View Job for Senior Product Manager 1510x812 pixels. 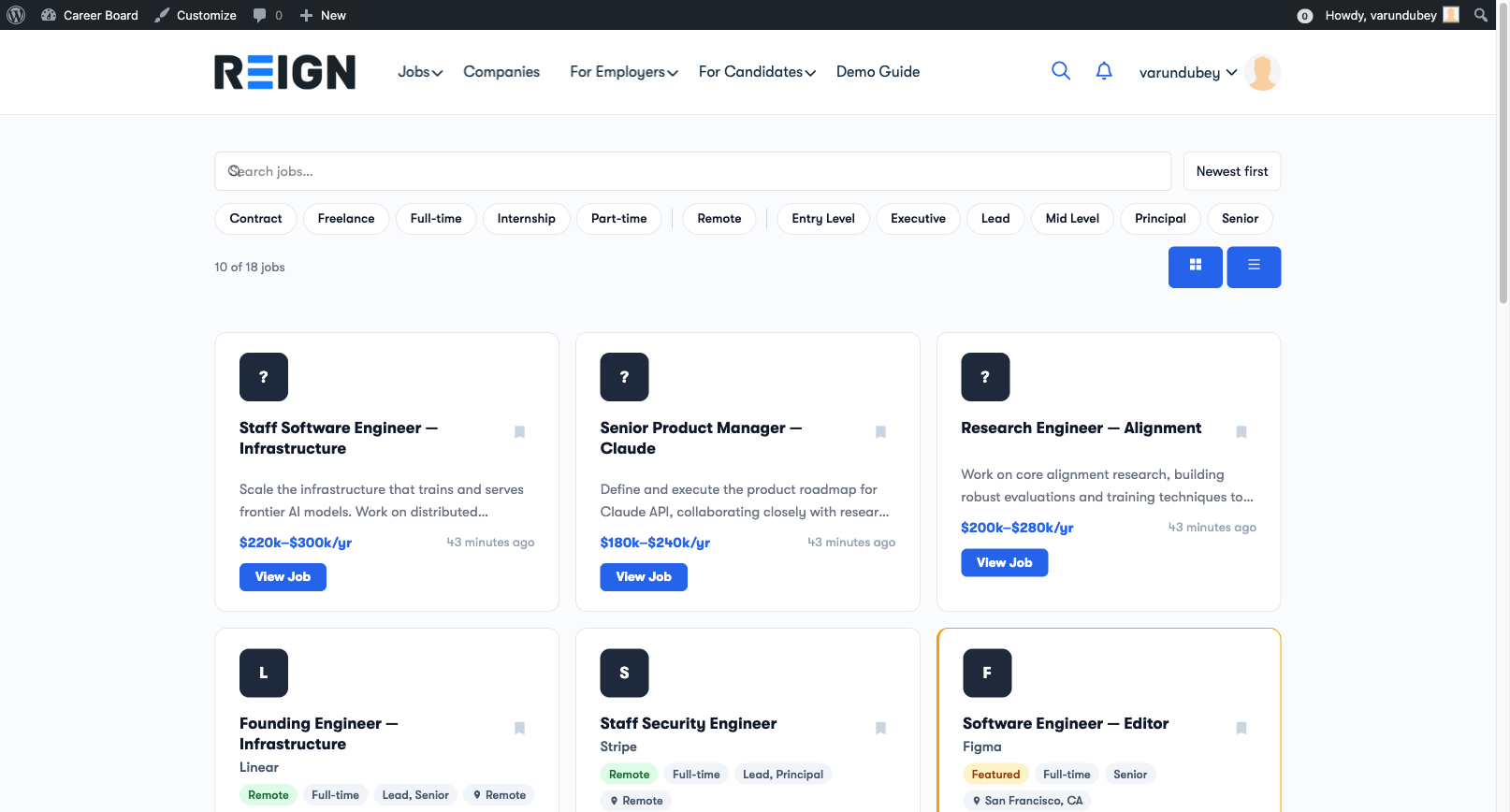(644, 577)
